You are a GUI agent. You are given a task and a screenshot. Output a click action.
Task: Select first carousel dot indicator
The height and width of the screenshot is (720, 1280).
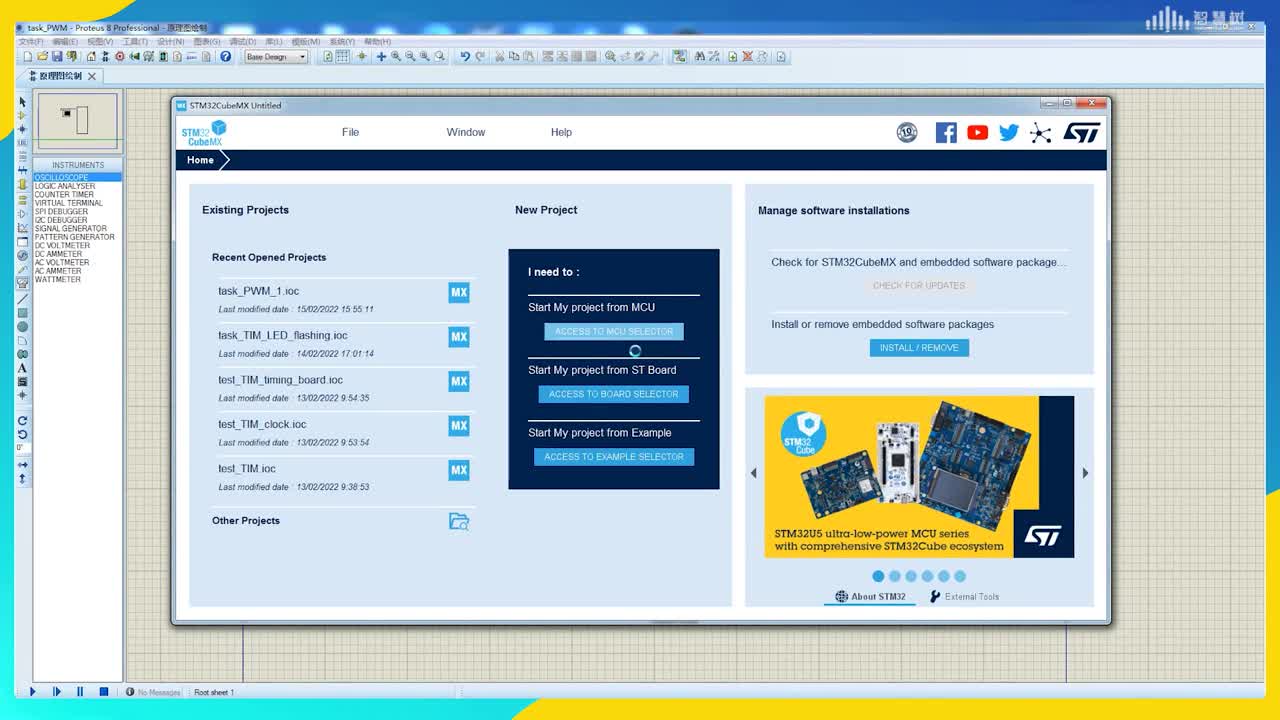tap(878, 576)
